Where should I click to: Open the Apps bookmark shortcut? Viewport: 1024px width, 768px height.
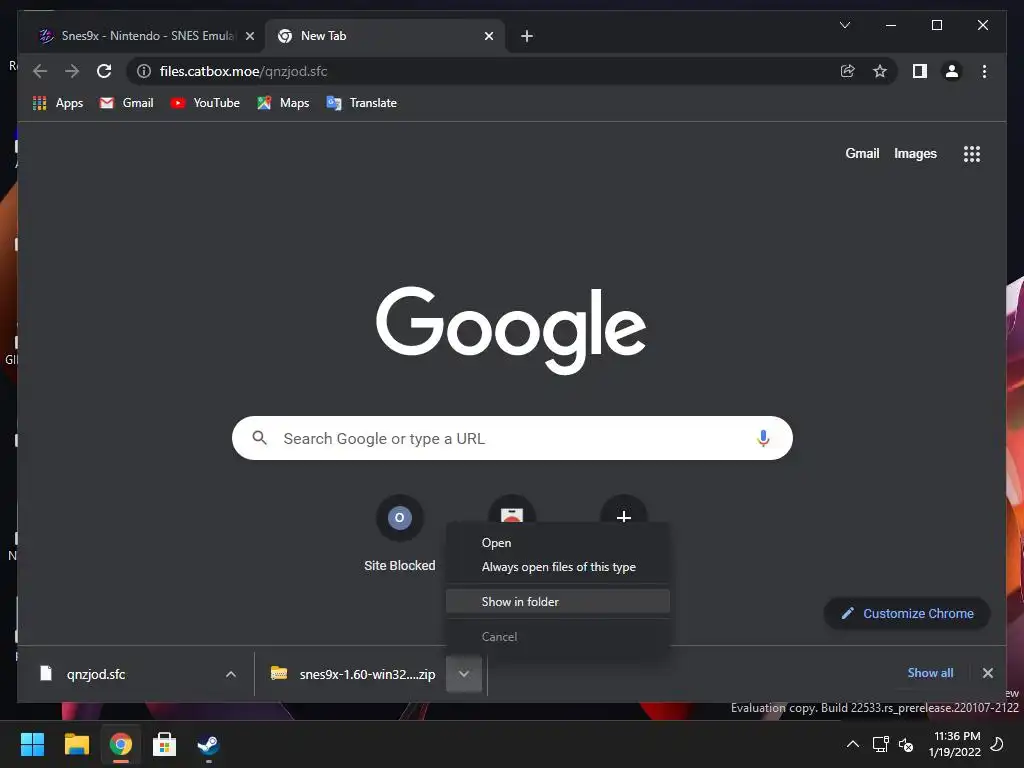(57, 103)
